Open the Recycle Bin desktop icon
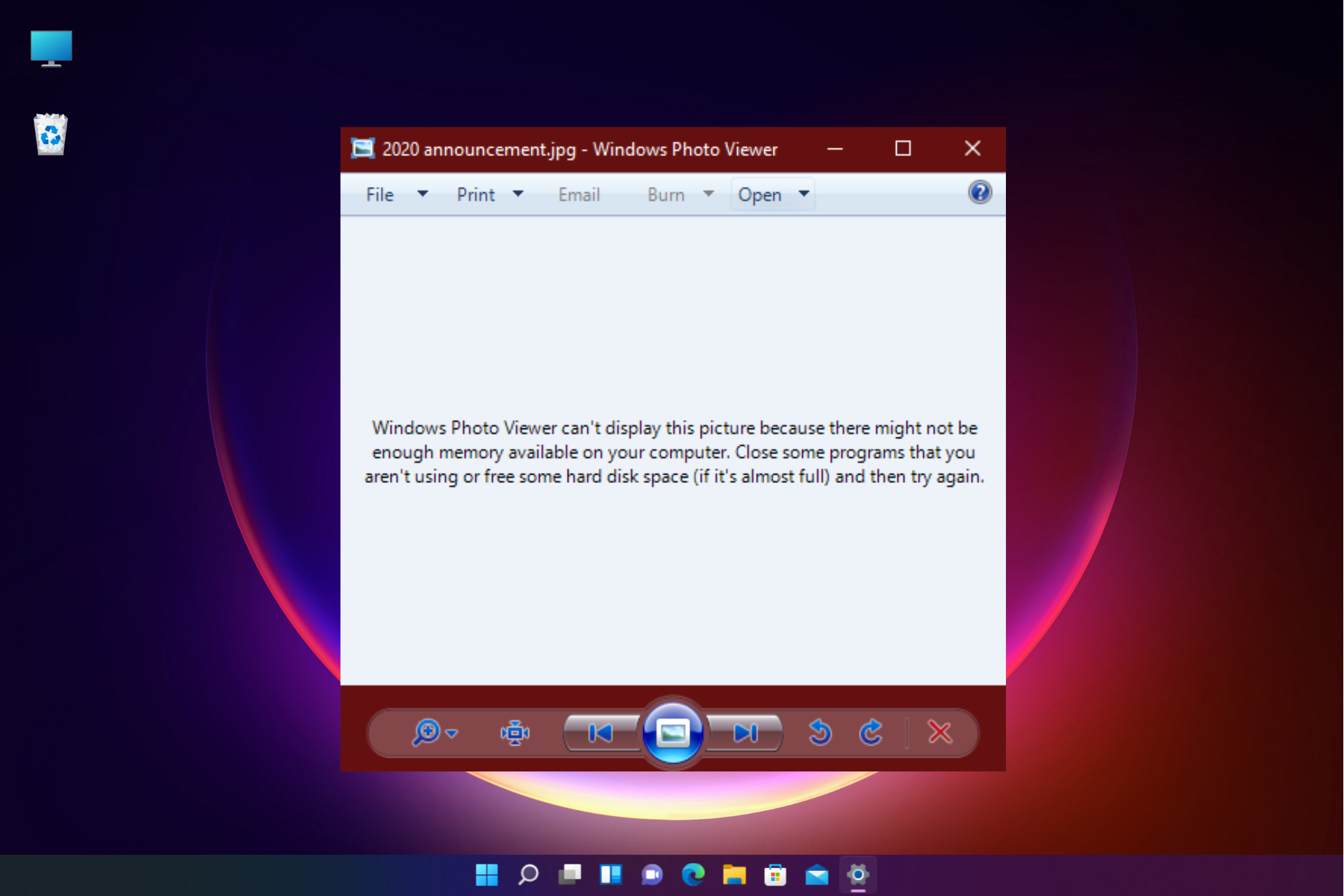This screenshot has width=1344, height=896. [50, 134]
